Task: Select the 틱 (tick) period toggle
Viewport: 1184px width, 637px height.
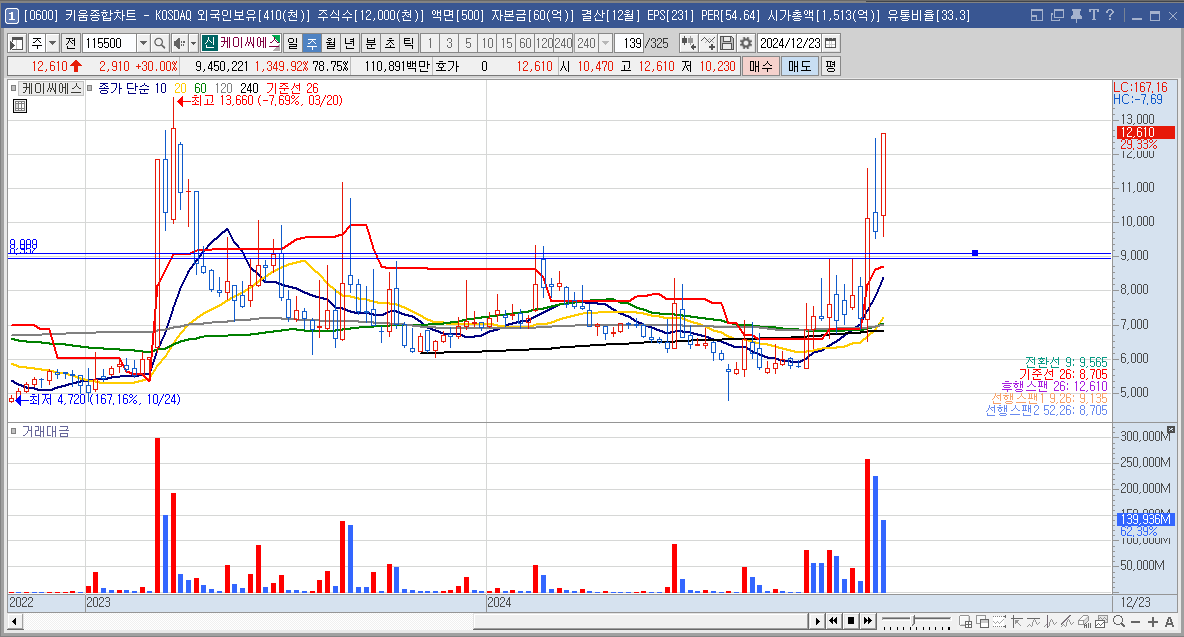Action: click(409, 43)
